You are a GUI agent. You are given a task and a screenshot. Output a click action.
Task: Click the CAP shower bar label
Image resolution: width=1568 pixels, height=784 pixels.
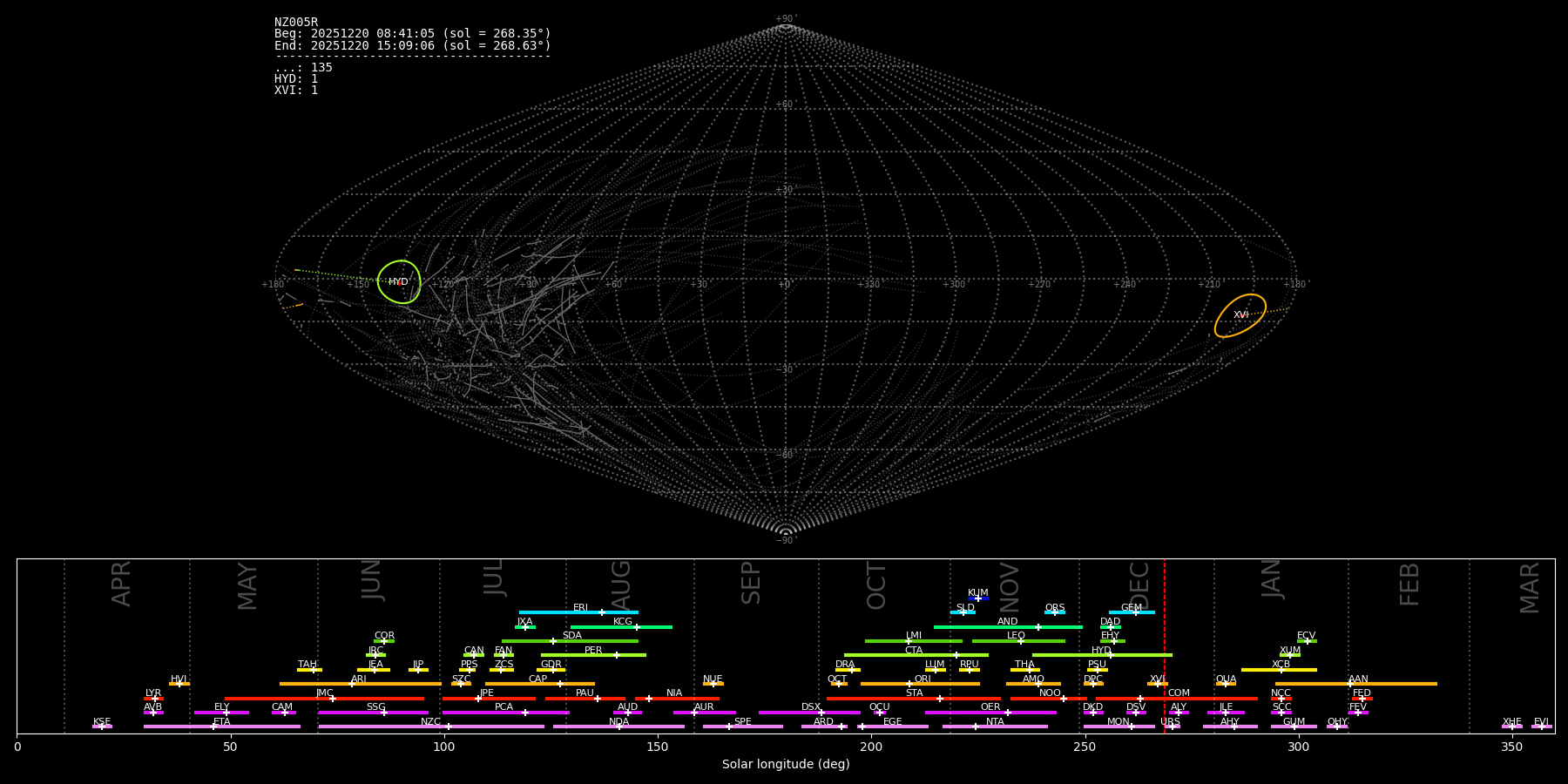pos(538,679)
